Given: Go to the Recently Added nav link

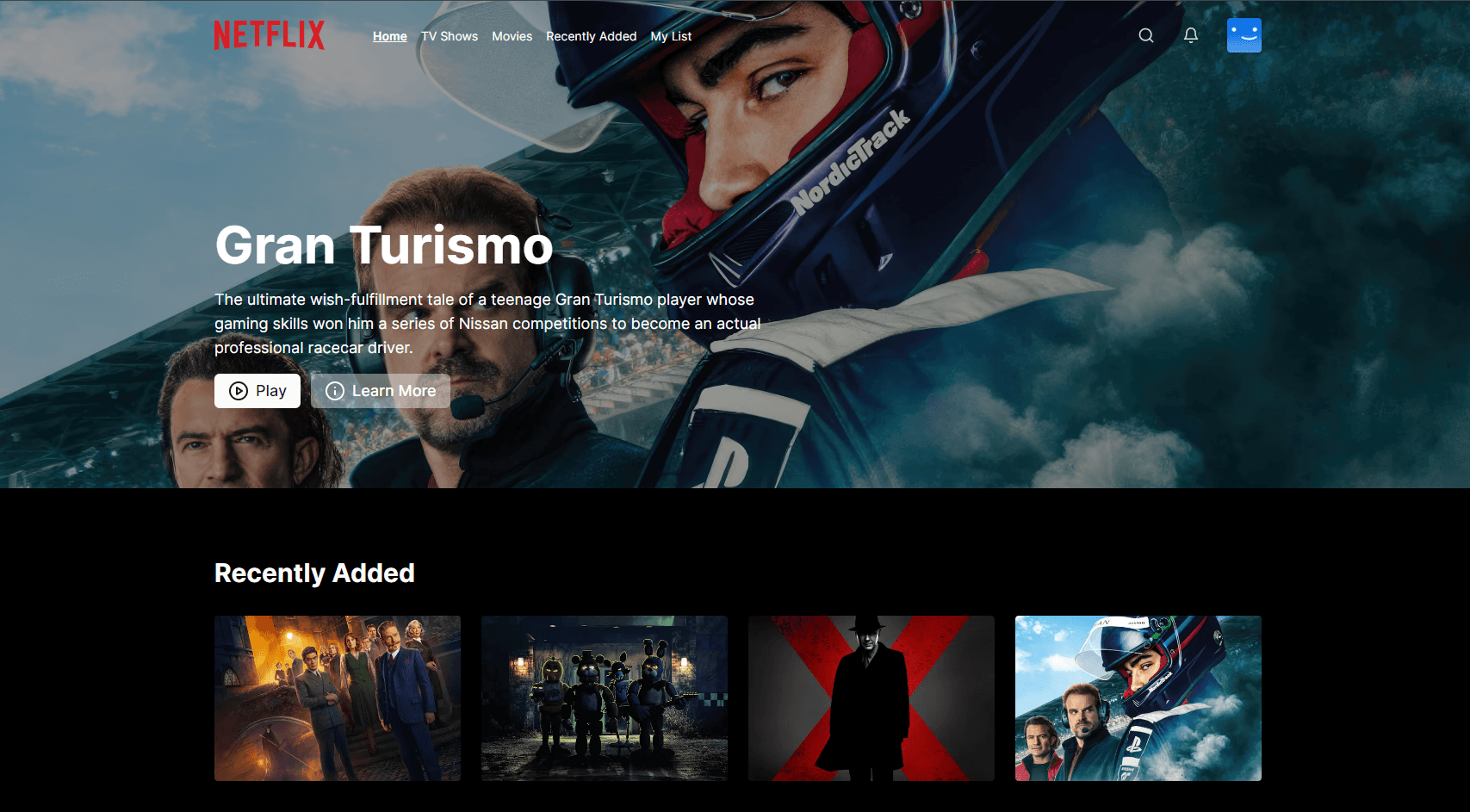Looking at the screenshot, I should [592, 36].
